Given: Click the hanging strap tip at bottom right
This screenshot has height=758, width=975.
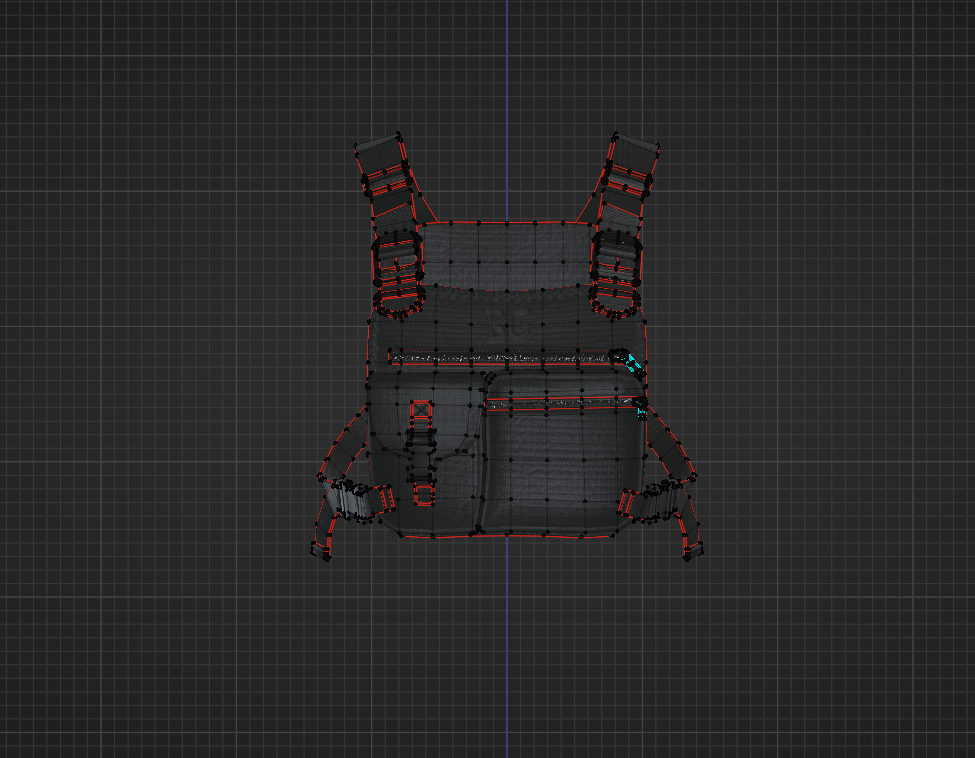Looking at the screenshot, I should point(693,551).
